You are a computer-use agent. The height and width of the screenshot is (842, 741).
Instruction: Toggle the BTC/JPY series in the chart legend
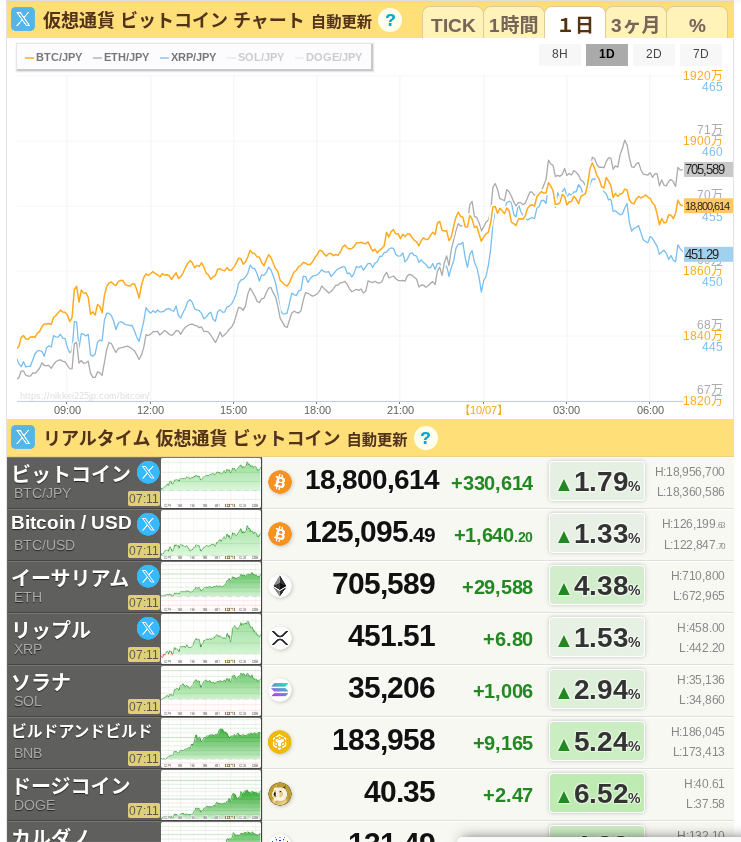[54, 57]
